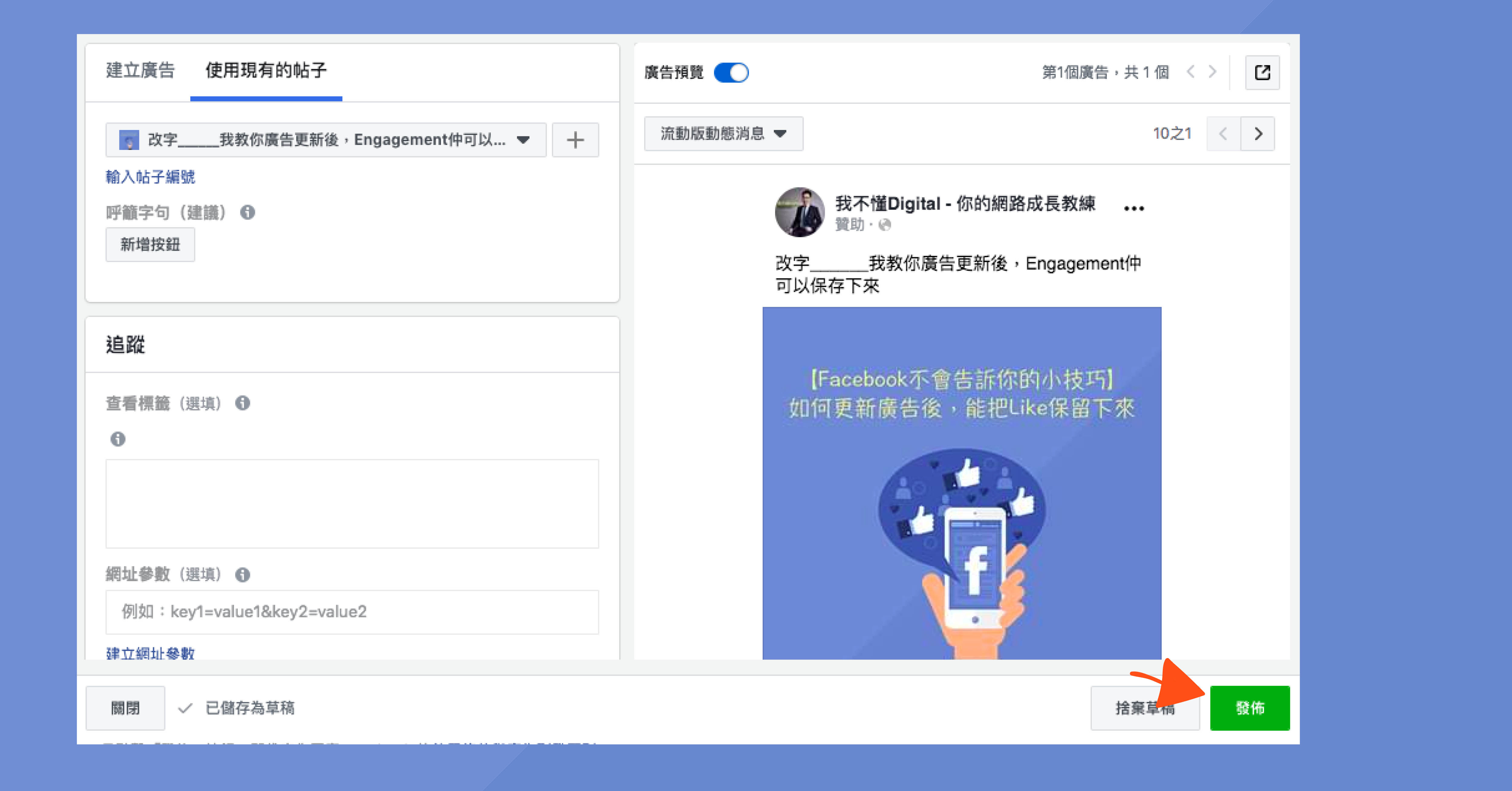Image resolution: width=1512 pixels, height=791 pixels.
Task: Click the 已儲存為草稿 status text
Action: pyautogui.click(x=250, y=708)
